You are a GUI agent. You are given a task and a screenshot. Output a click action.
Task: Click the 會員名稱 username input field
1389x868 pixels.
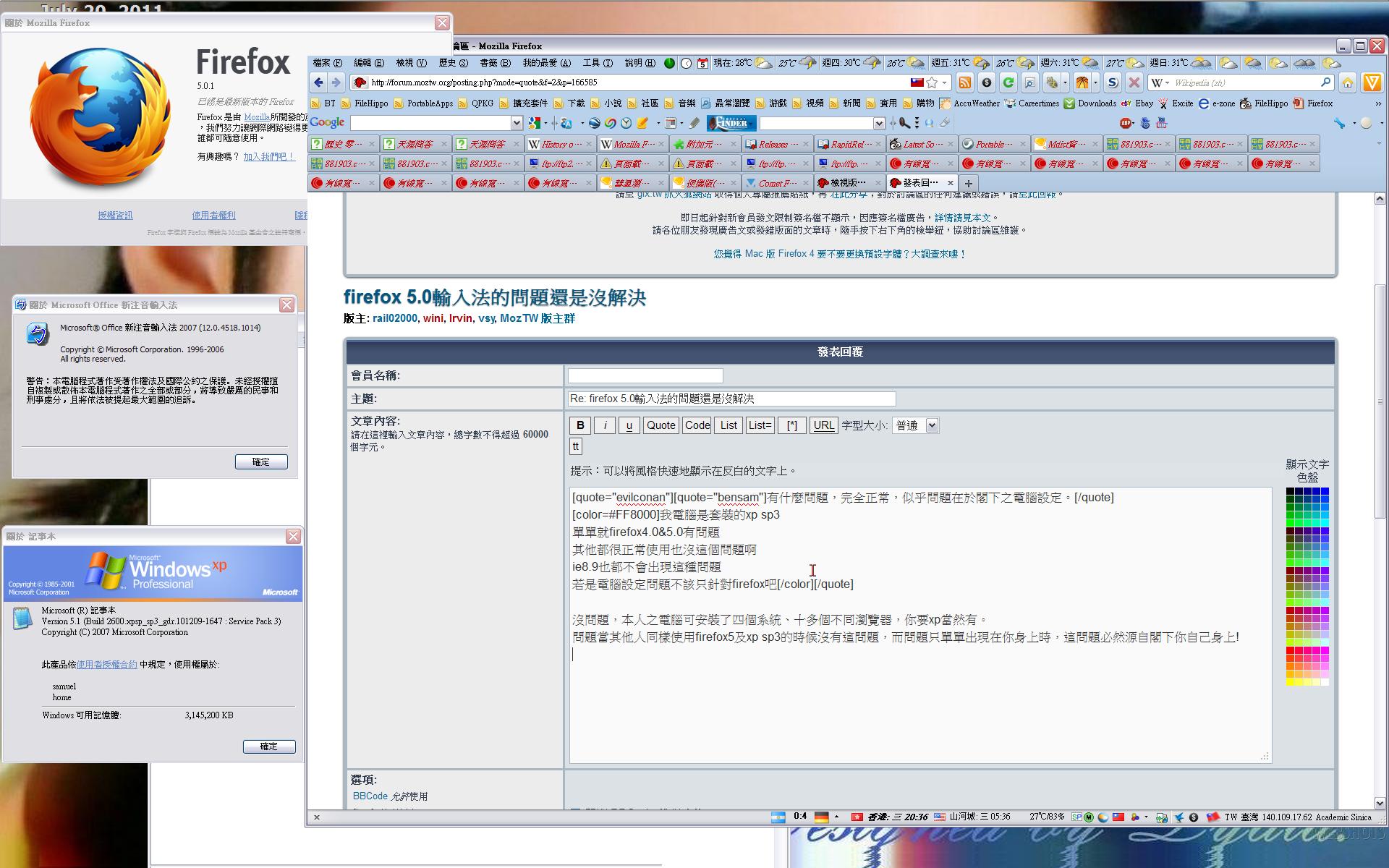(645, 375)
